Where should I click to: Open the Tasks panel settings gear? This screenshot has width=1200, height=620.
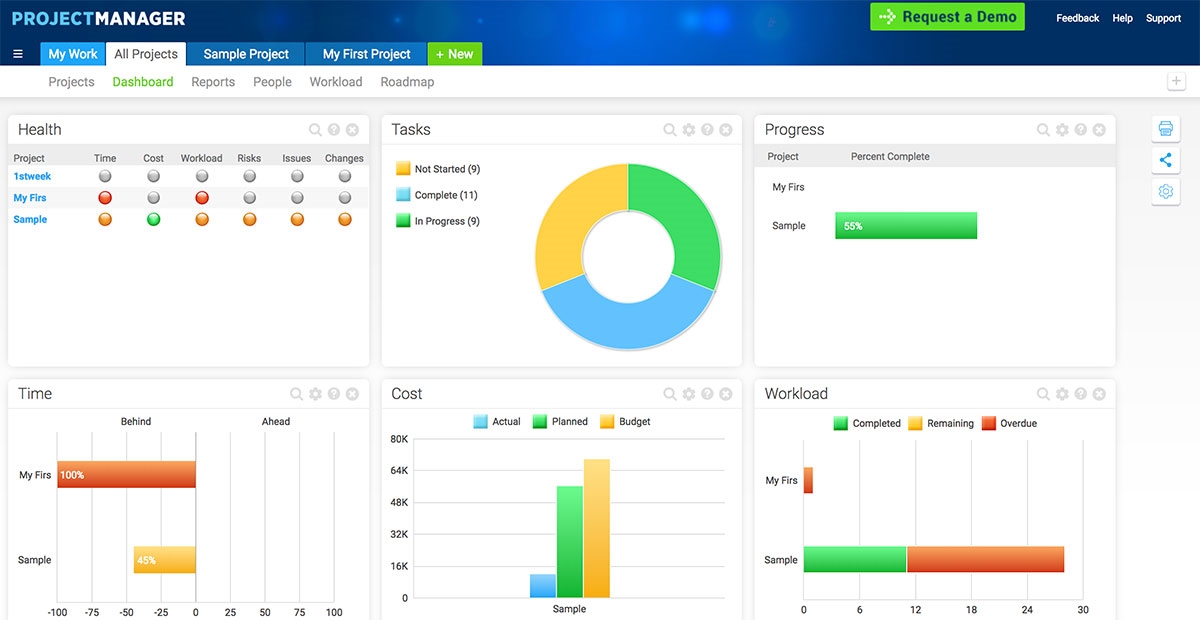(x=689, y=130)
